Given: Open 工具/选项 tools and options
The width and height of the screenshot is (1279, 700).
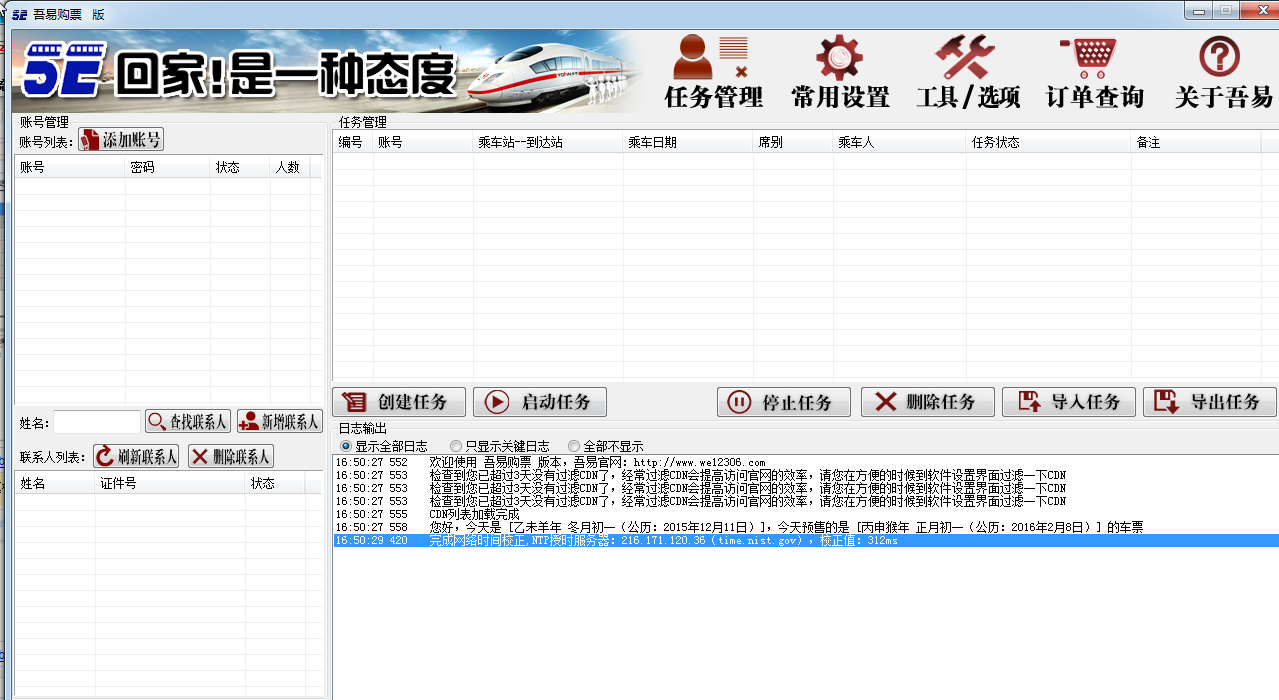Looking at the screenshot, I should coord(967,70).
